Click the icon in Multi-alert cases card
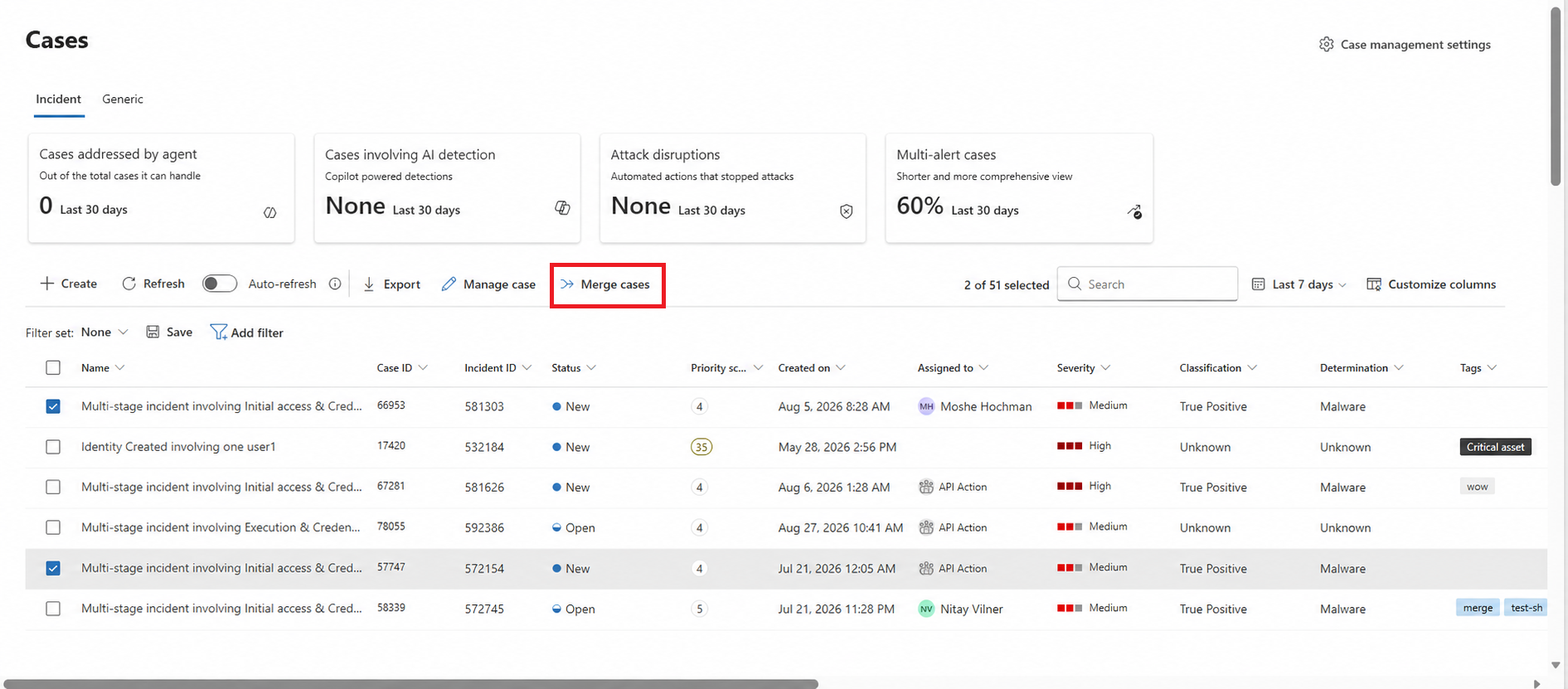This screenshot has height=689, width=1568. 1135,212
